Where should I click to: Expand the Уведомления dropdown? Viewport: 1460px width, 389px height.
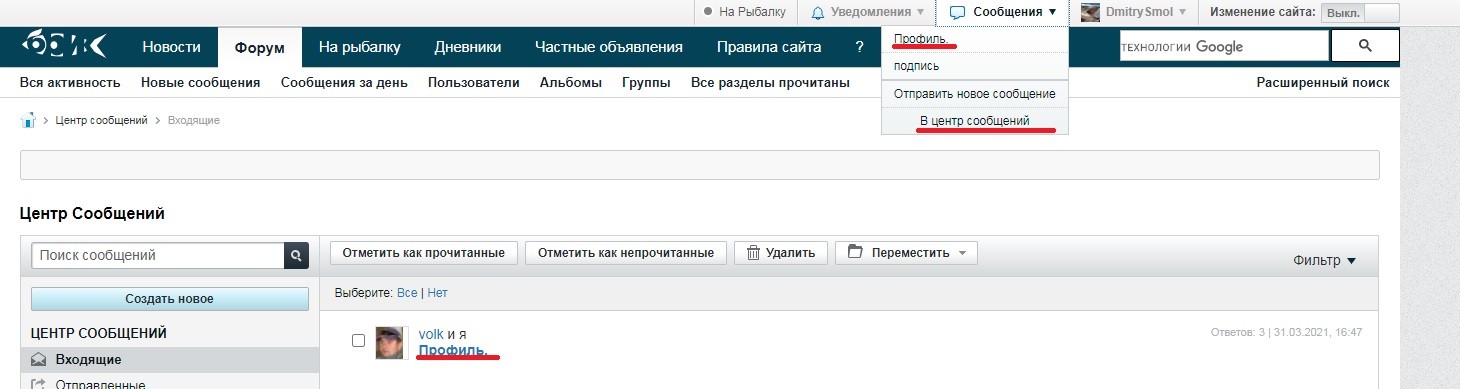pos(867,13)
